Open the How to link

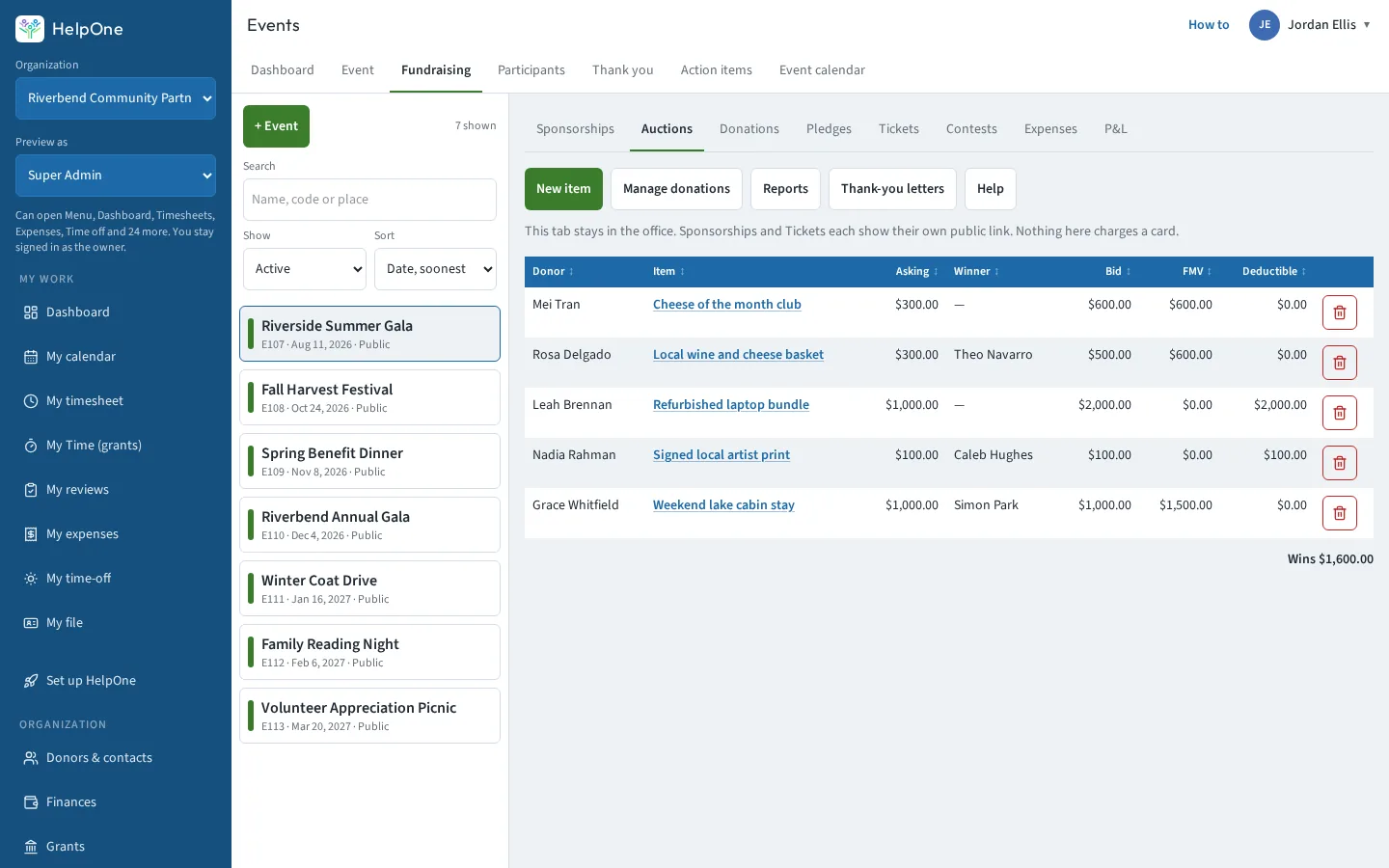pyautogui.click(x=1209, y=25)
